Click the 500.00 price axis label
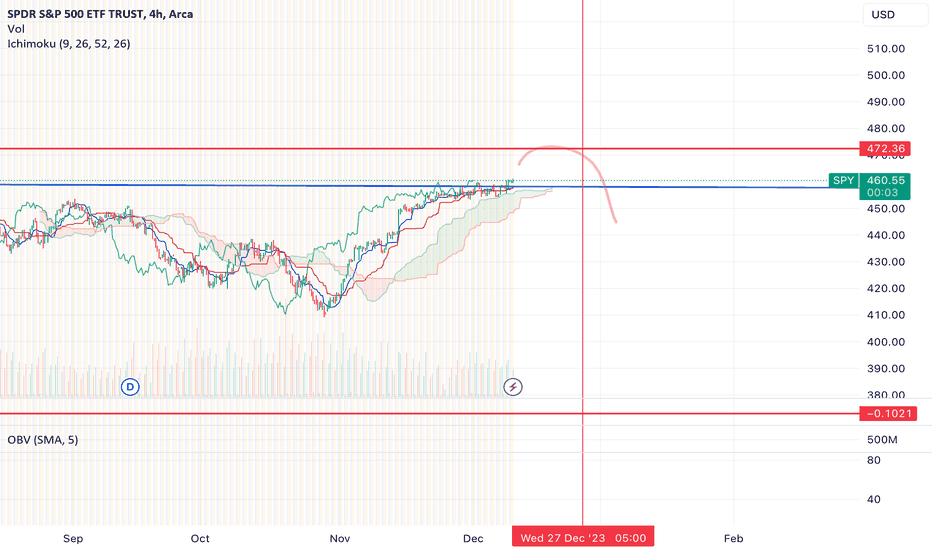The image size is (932, 550). click(886, 76)
